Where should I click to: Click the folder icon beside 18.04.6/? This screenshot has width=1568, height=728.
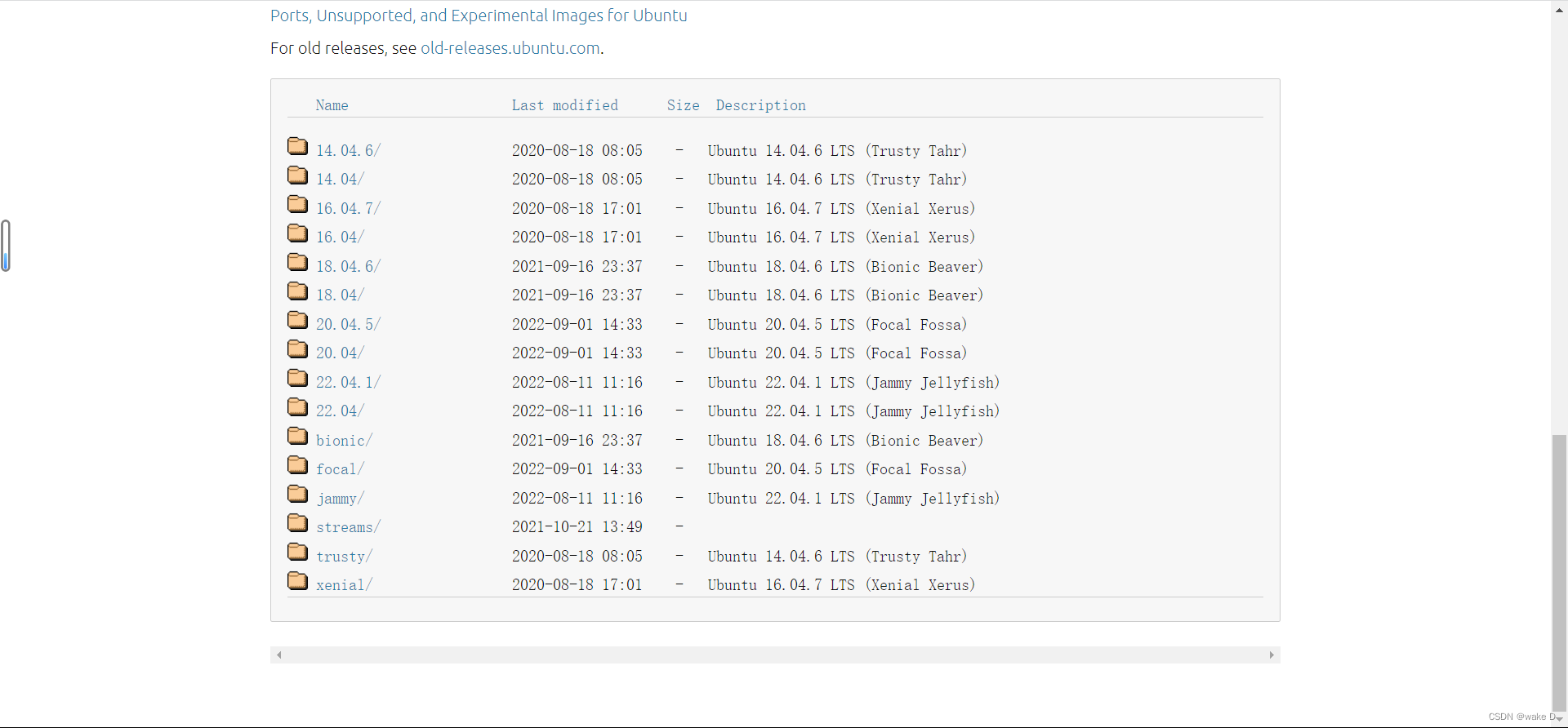[x=297, y=262]
